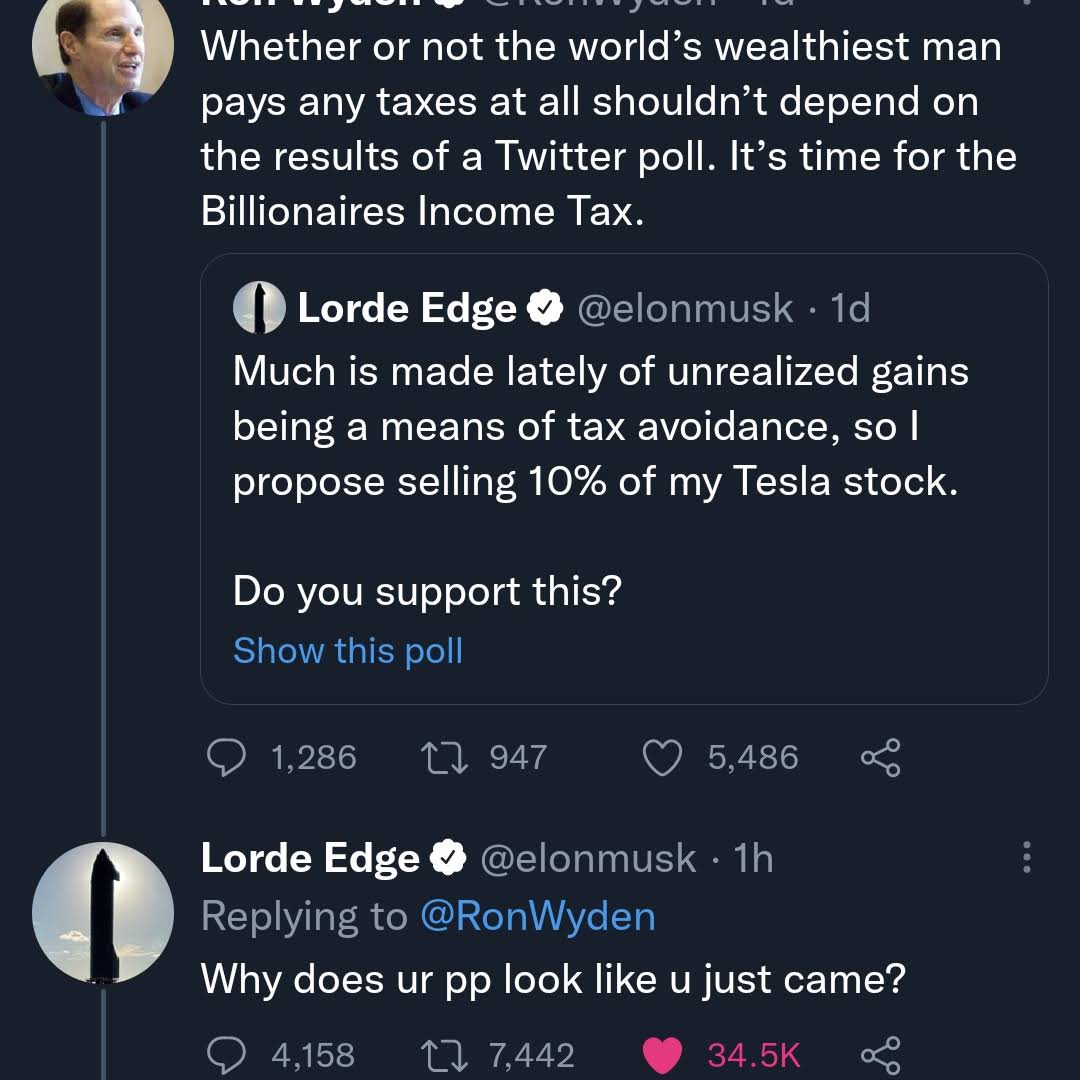This screenshot has height=1080, width=1080.
Task: Open the quoted tweet about Tesla stock
Action: click(624, 479)
